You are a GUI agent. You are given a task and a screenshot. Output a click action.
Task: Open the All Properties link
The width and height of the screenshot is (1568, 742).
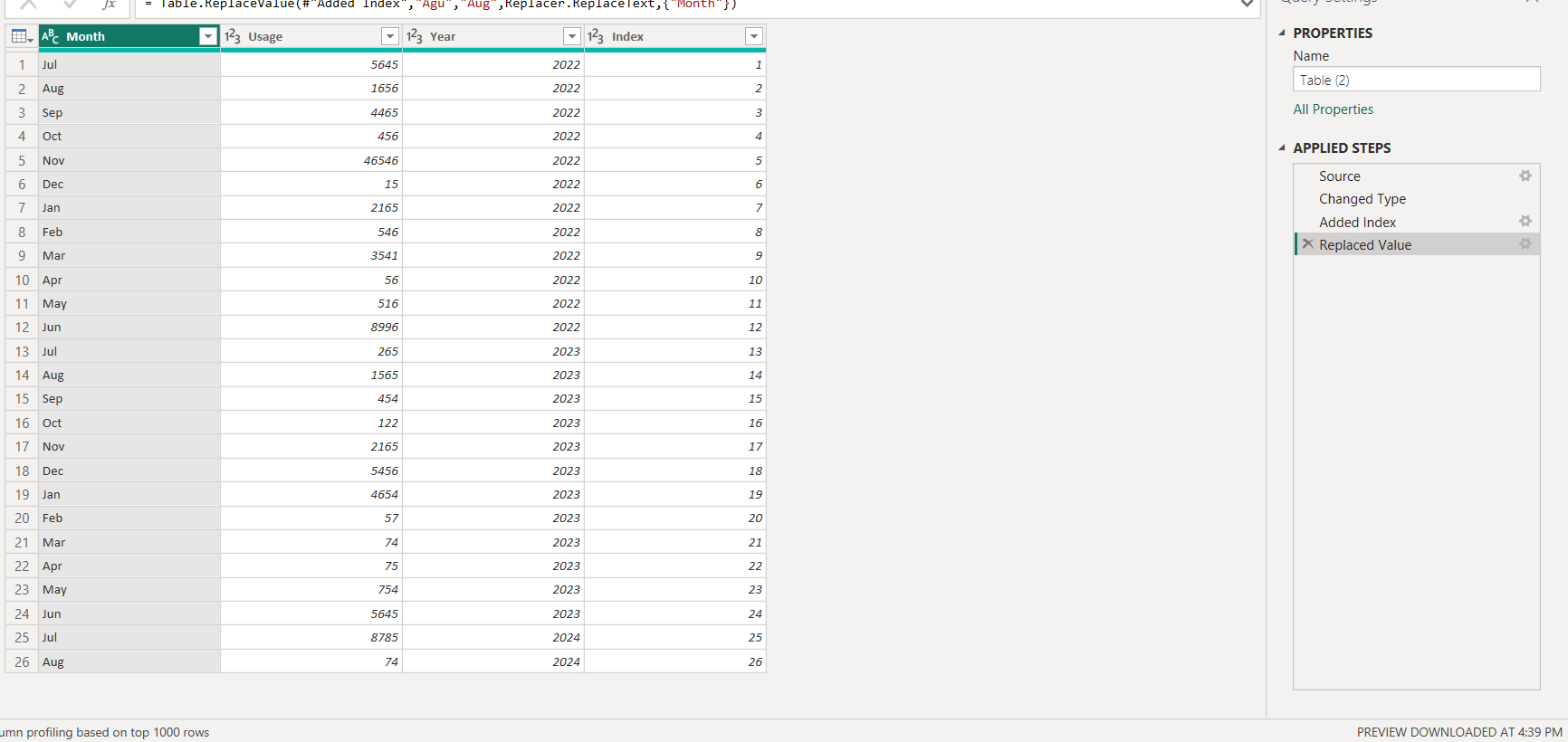(x=1333, y=109)
